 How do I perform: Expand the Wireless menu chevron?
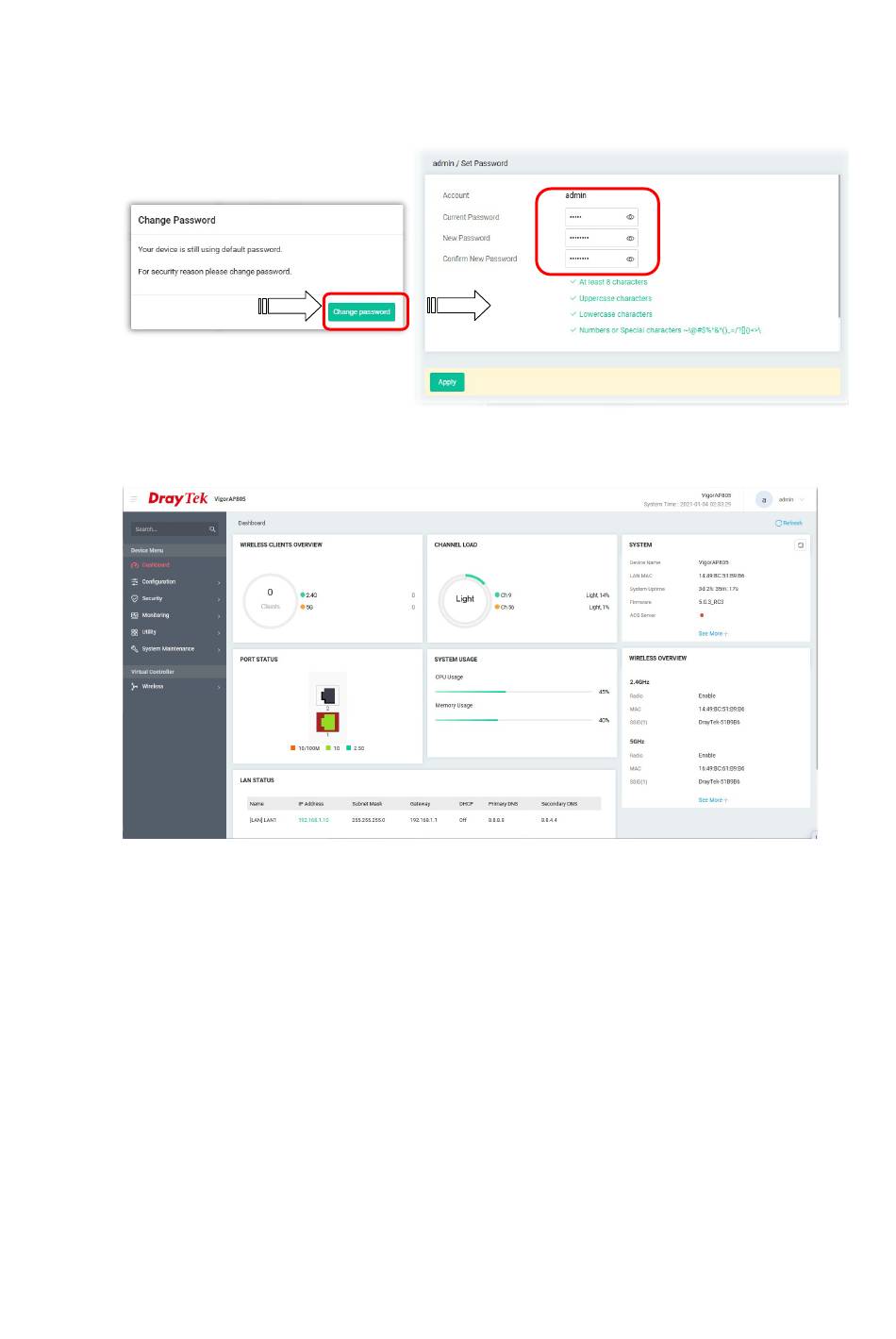tap(220, 687)
